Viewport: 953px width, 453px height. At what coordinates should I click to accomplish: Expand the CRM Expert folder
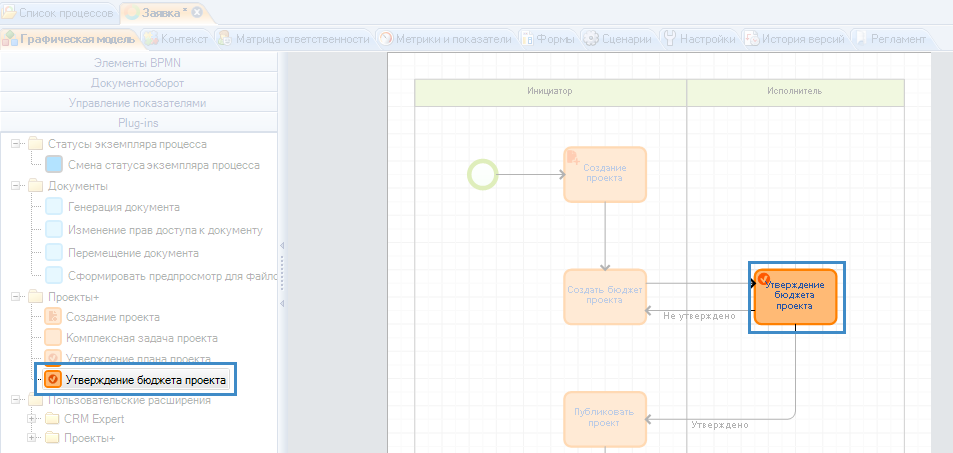click(33, 419)
